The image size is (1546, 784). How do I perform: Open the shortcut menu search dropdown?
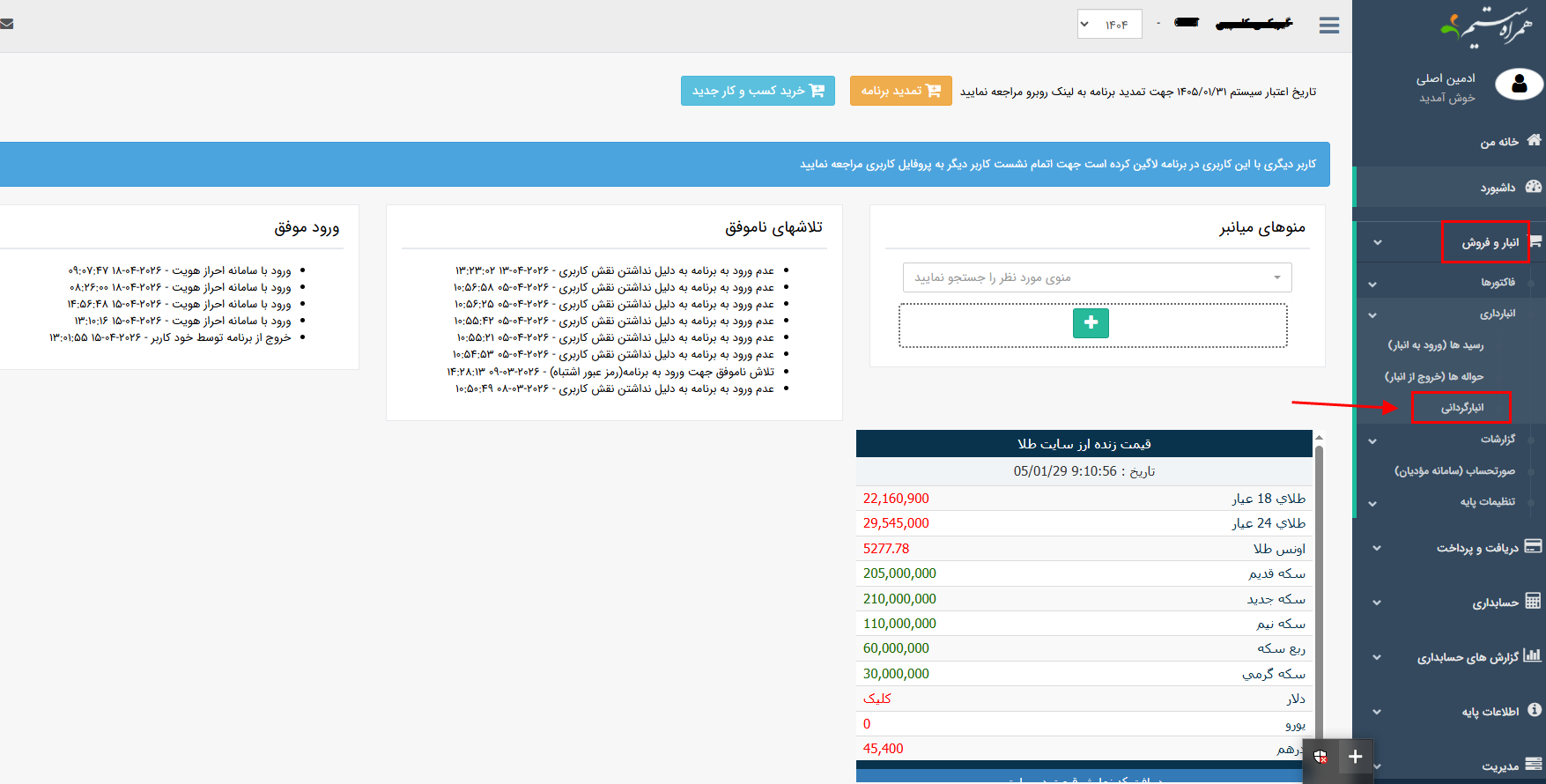pos(1097,277)
